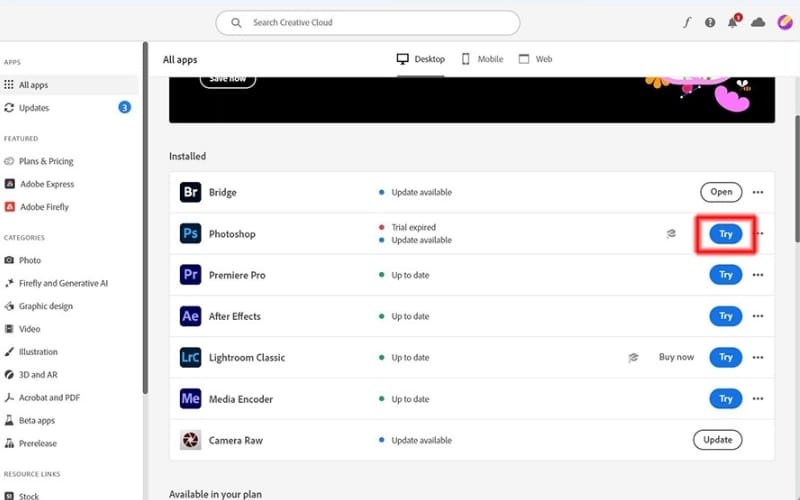Image resolution: width=800 pixels, height=500 pixels.
Task: Open notifications bell icon
Action: coord(733,22)
